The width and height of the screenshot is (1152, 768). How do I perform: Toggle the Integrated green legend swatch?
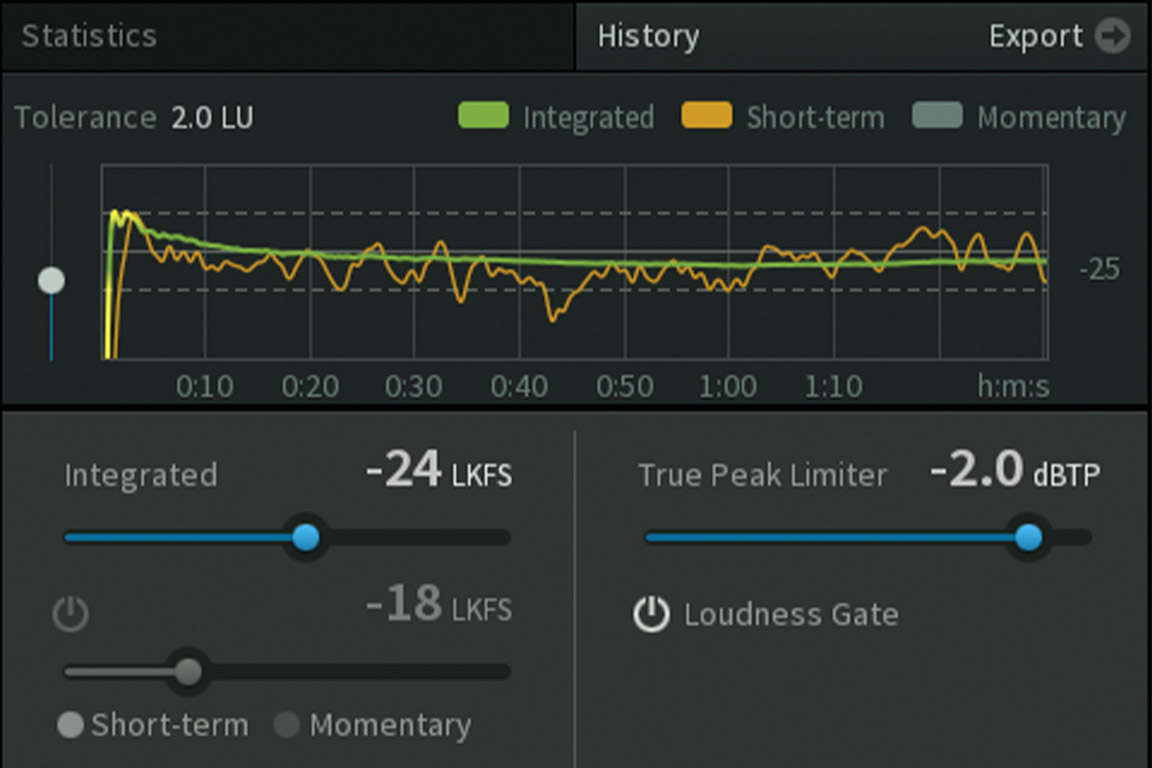[x=483, y=117]
